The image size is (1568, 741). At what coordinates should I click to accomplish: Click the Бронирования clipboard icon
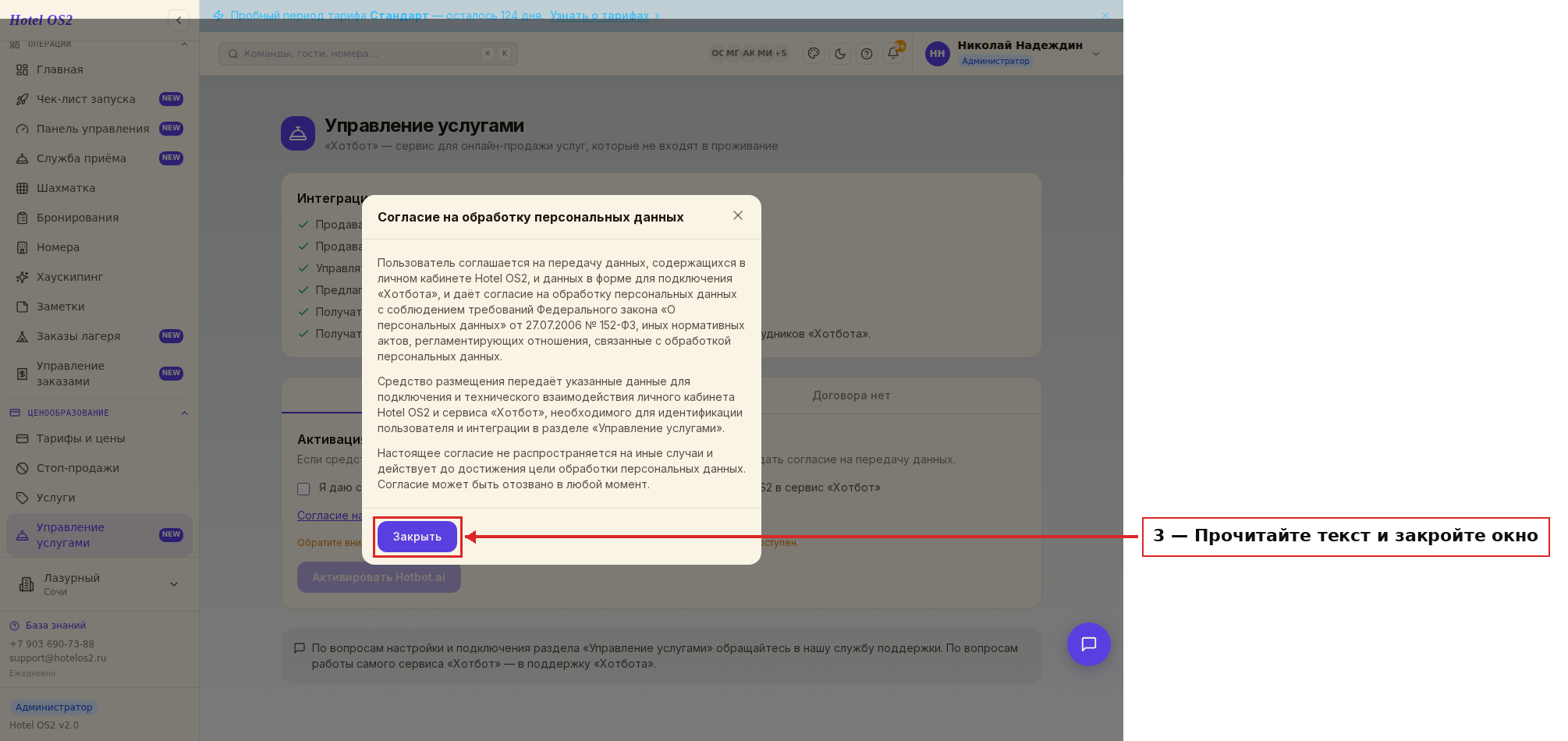click(23, 218)
